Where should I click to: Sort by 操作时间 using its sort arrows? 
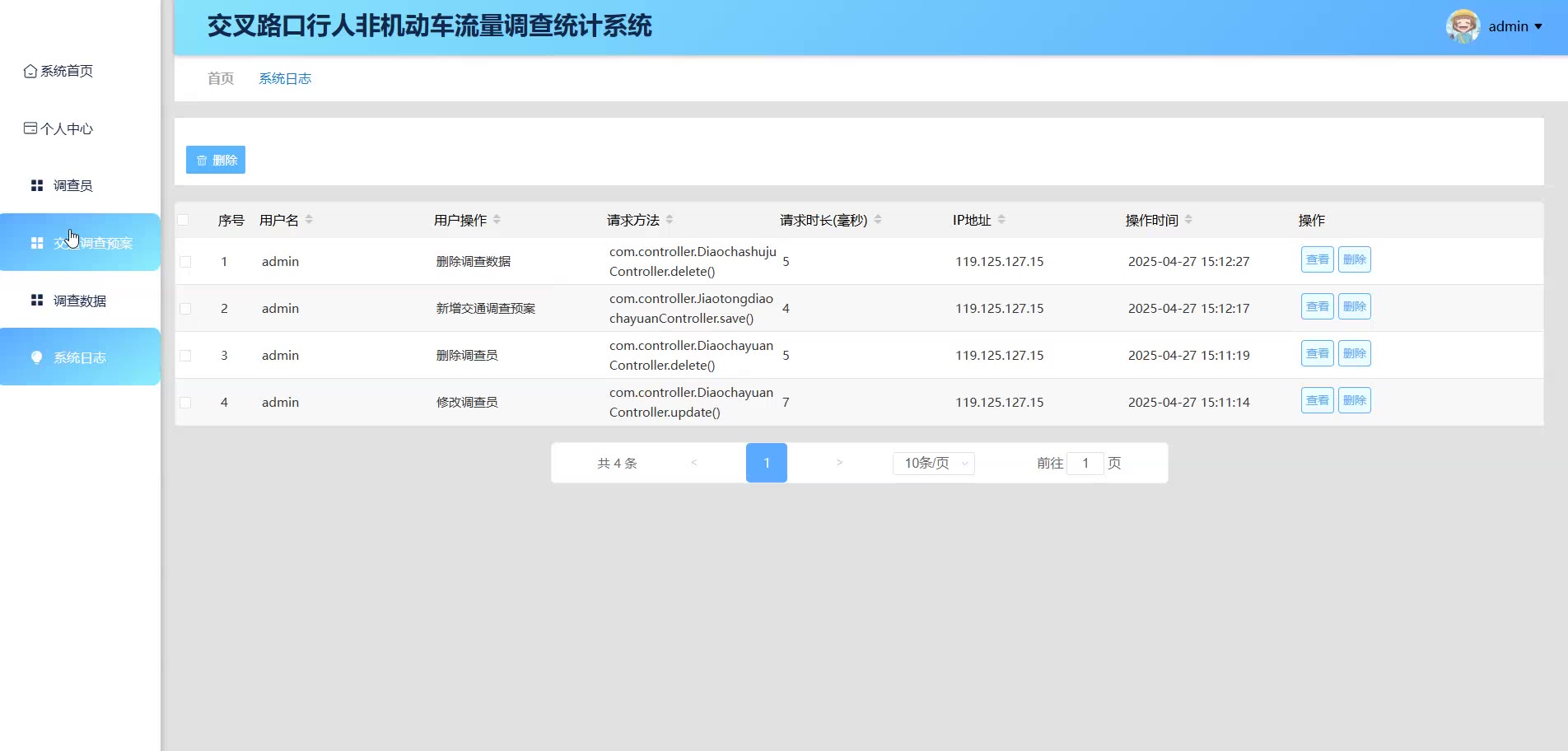tap(1188, 220)
